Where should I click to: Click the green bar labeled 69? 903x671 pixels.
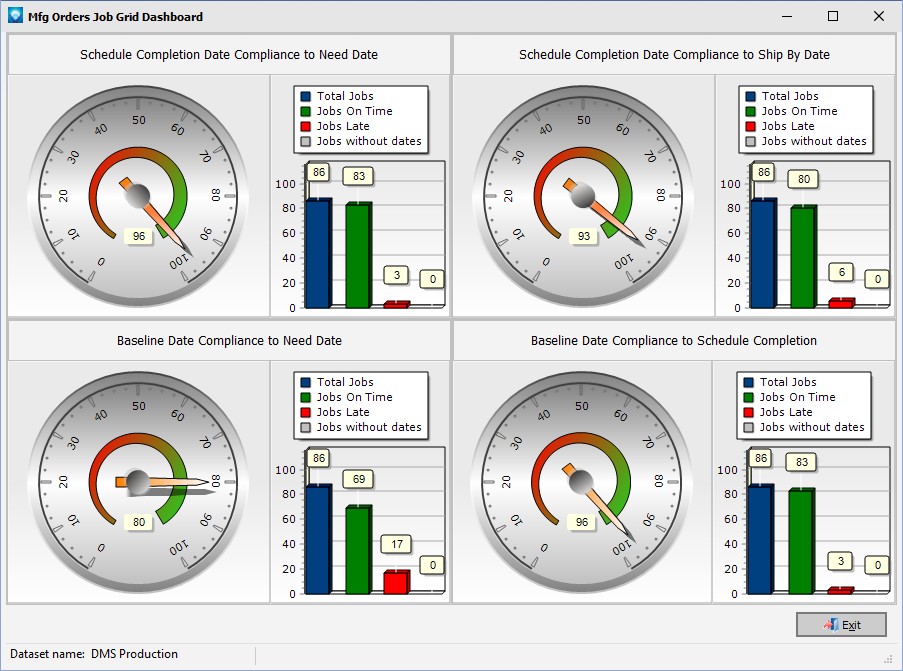tap(358, 550)
